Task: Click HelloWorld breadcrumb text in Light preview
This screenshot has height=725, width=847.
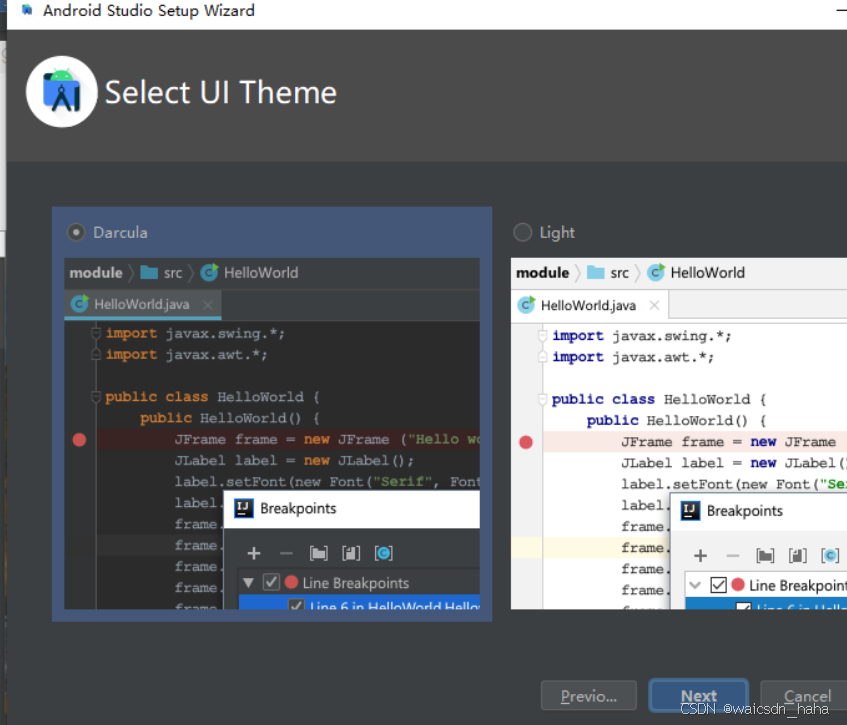Action: pyautogui.click(x=708, y=273)
